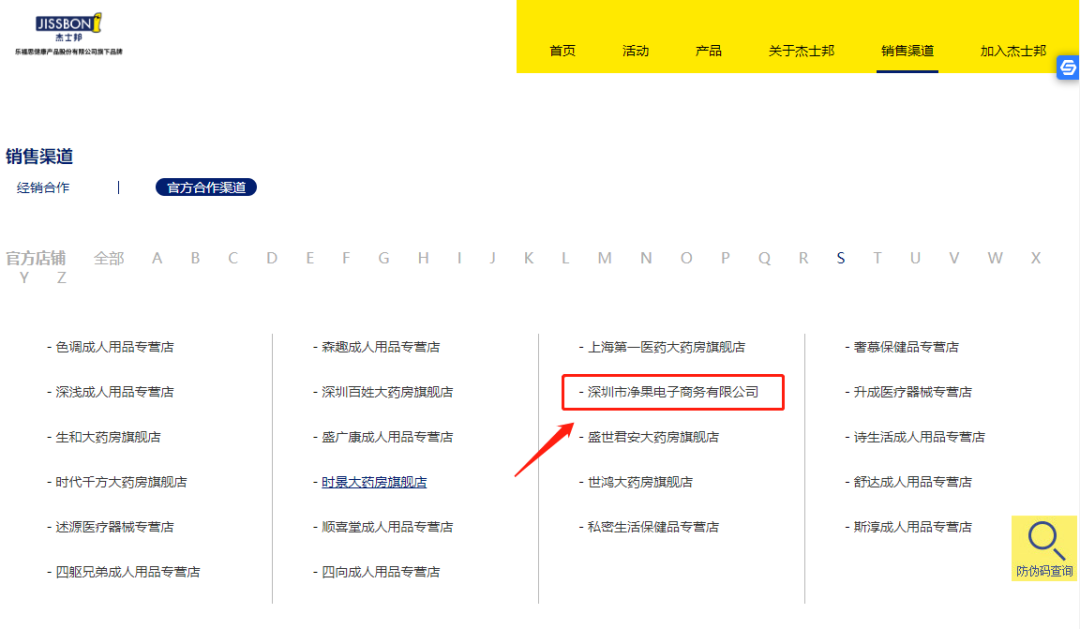Select the 官方合作渠道 tab
This screenshot has height=629, width=1080.
pos(206,187)
